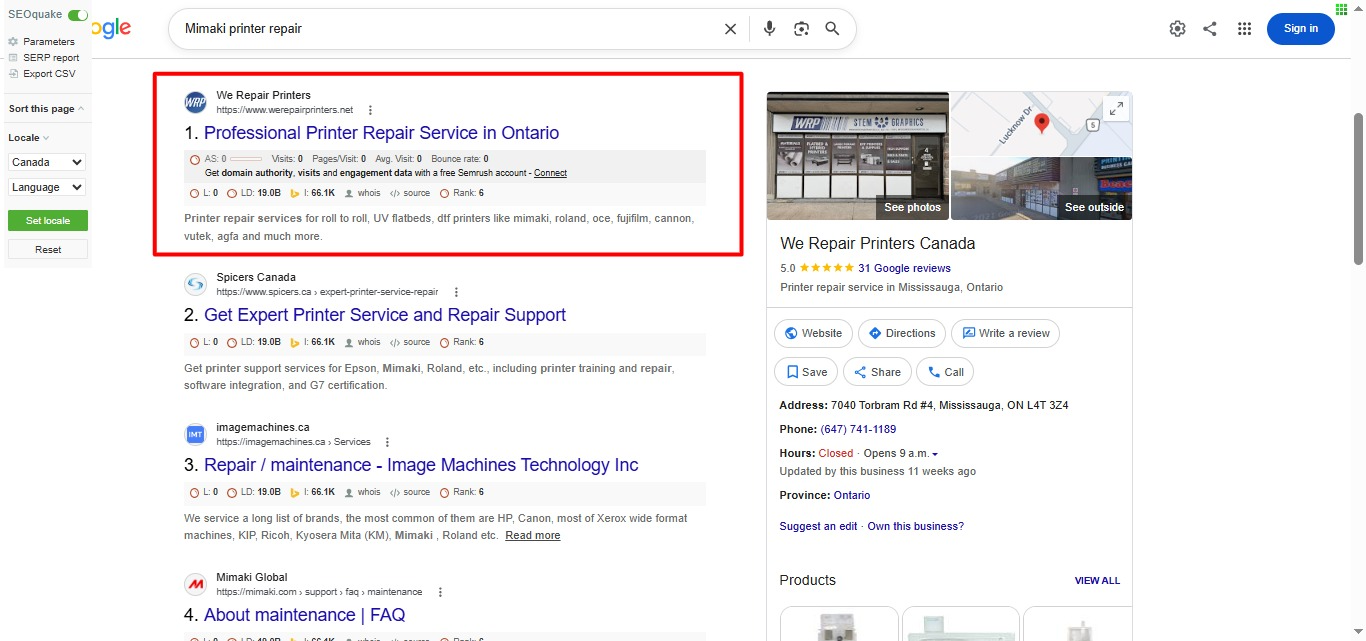Image resolution: width=1366 pixels, height=641 pixels.
Task: Click VIEW ALL products link
Action: [x=1097, y=581]
